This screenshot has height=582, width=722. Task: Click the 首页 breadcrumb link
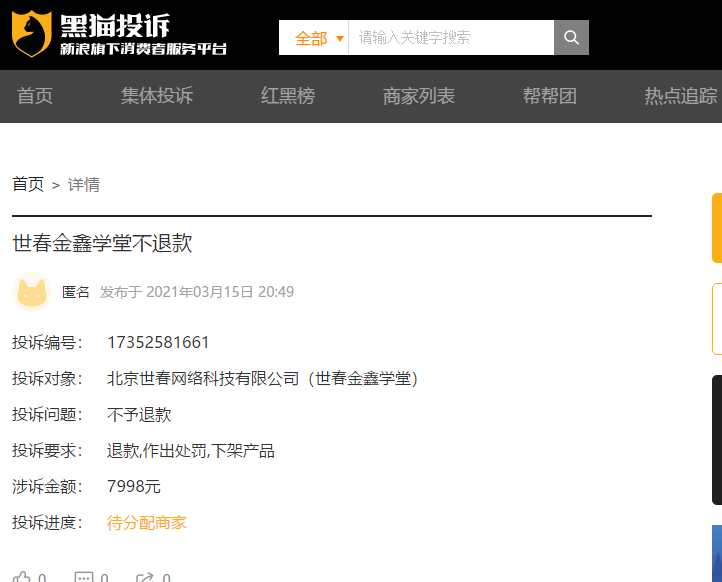pyautogui.click(x=28, y=184)
